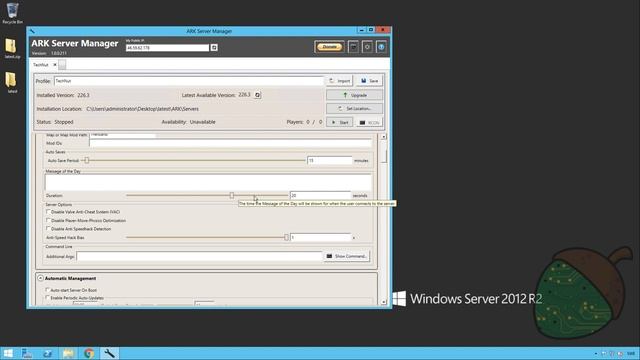640x360 pixels.
Task: Open the RCON console button
Action: pos(369,122)
